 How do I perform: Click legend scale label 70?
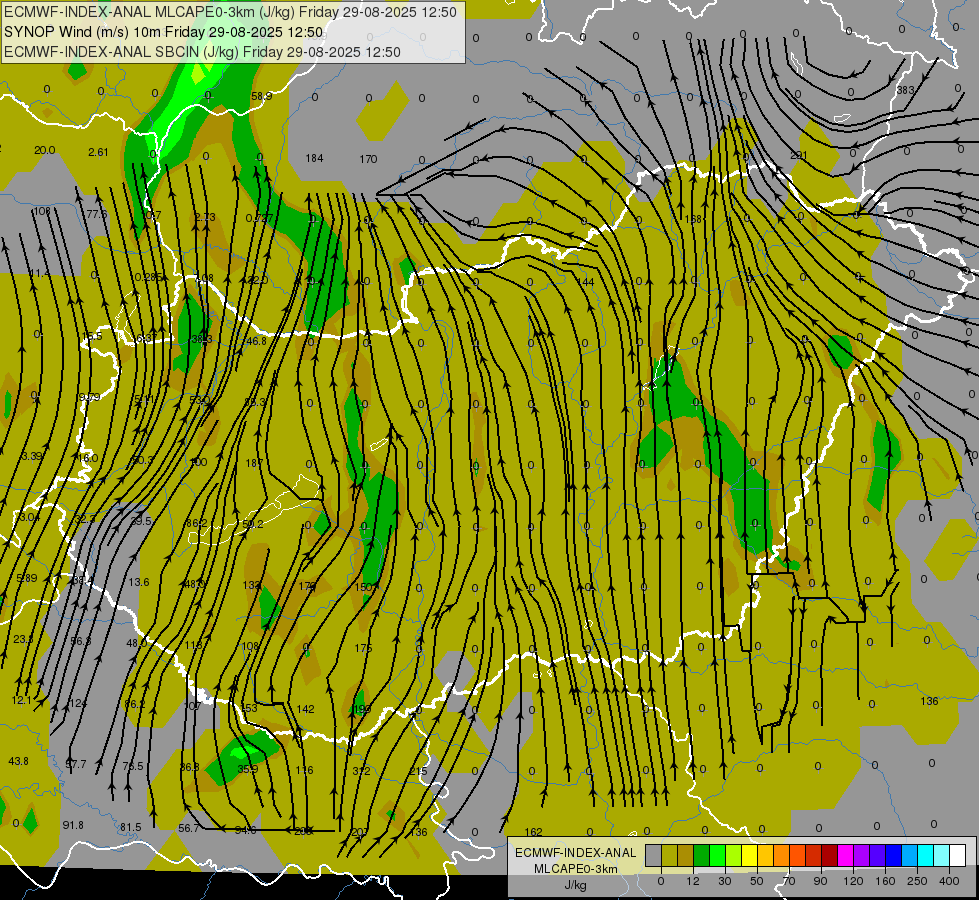789,881
